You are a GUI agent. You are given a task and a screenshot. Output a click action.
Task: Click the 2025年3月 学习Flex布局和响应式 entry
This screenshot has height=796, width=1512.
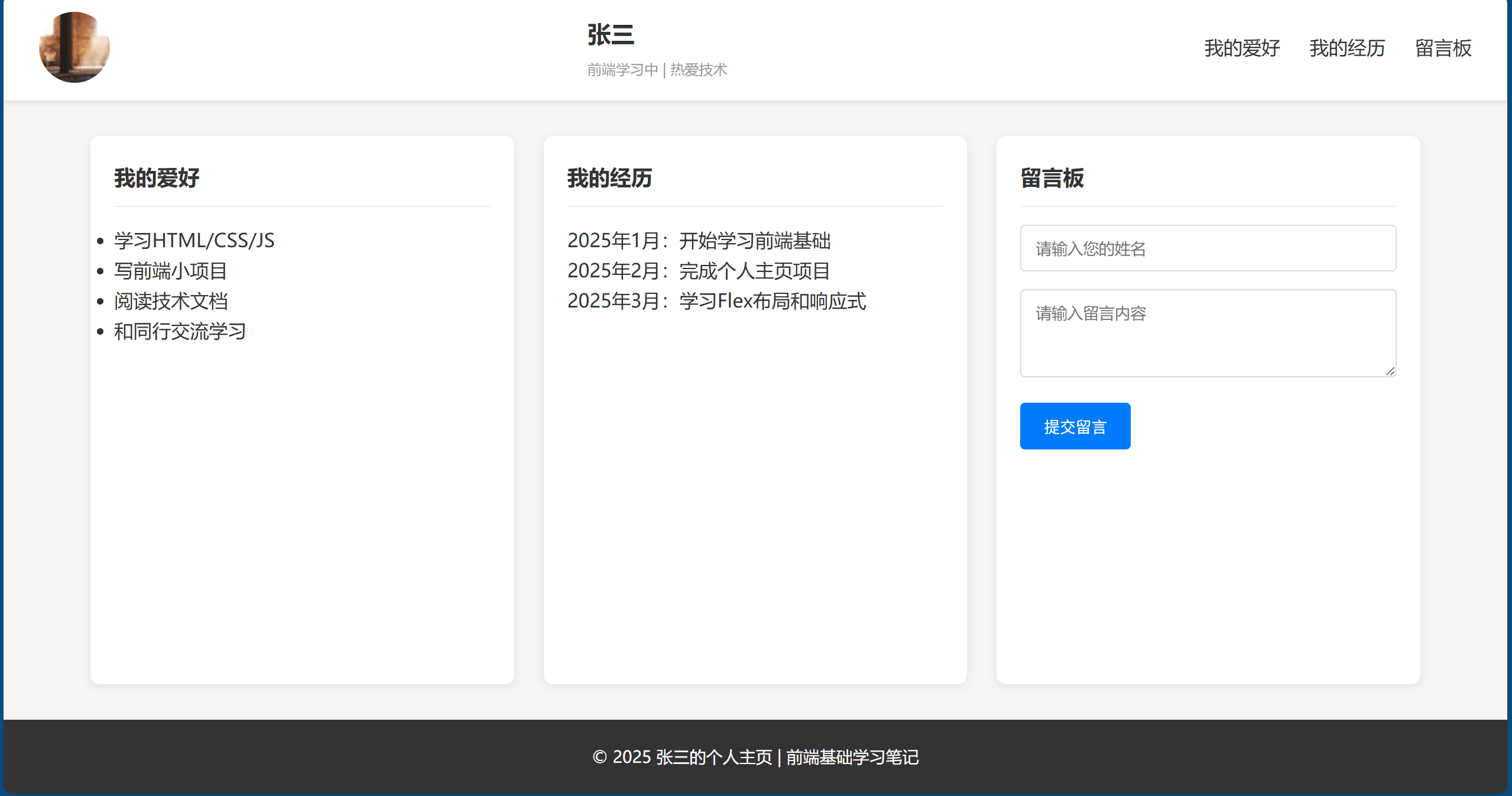(716, 301)
